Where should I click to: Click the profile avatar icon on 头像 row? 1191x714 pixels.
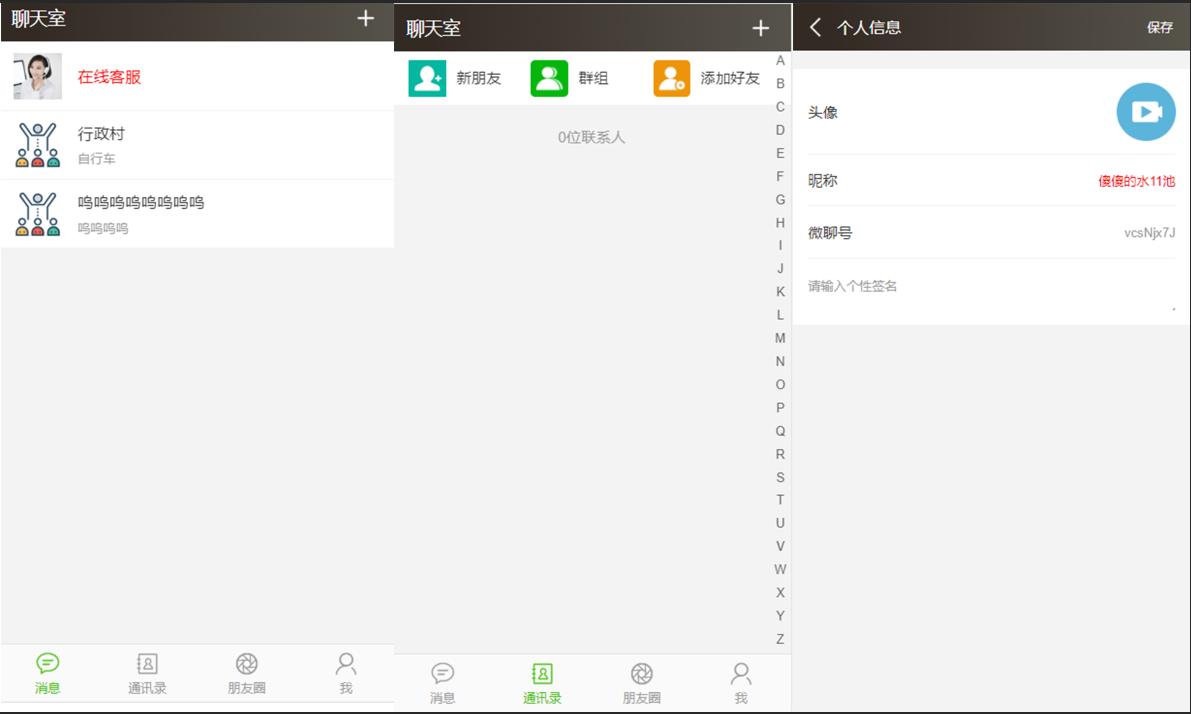pyautogui.click(x=1146, y=112)
